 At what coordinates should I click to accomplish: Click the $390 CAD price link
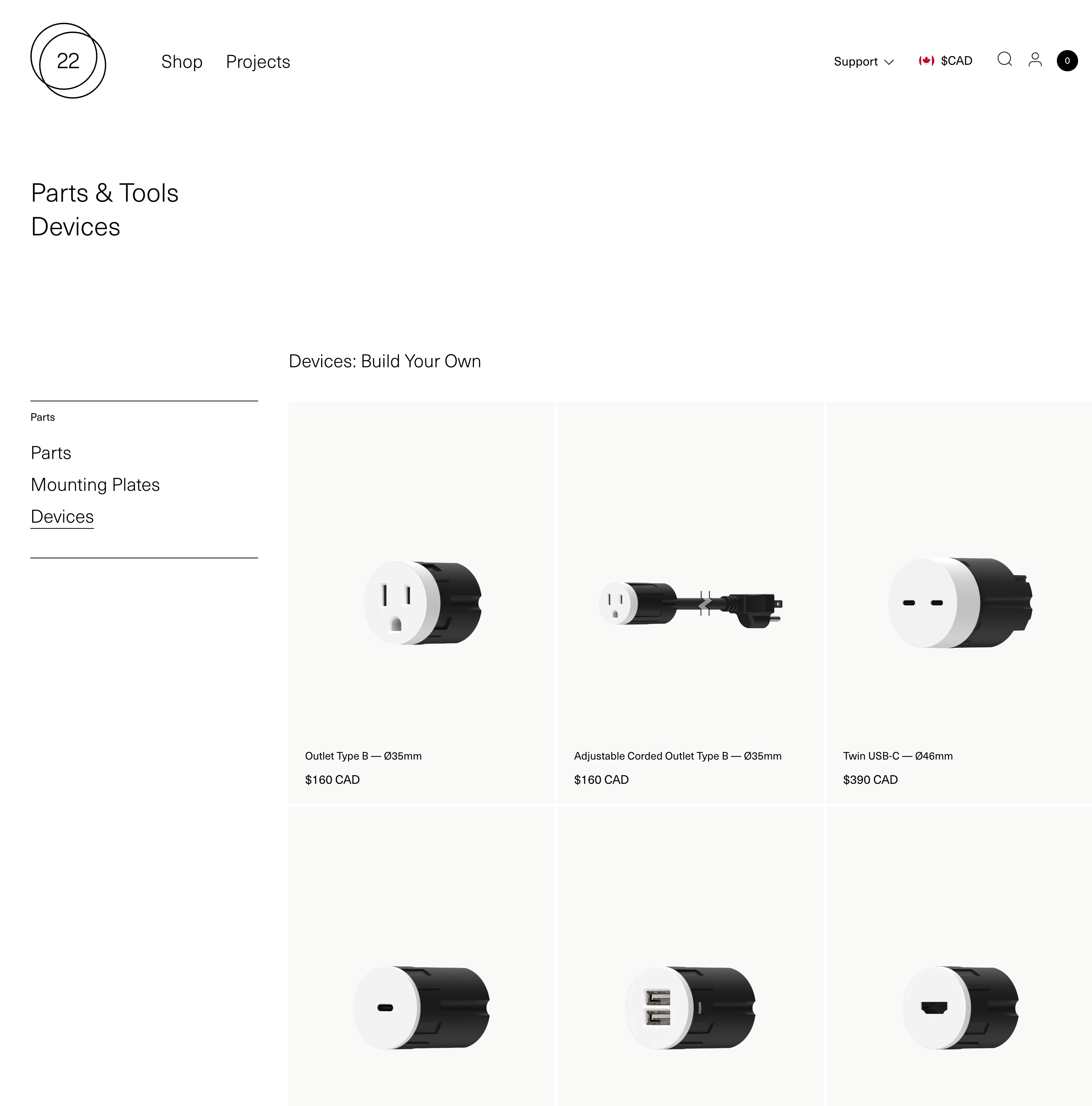pyautogui.click(x=870, y=779)
